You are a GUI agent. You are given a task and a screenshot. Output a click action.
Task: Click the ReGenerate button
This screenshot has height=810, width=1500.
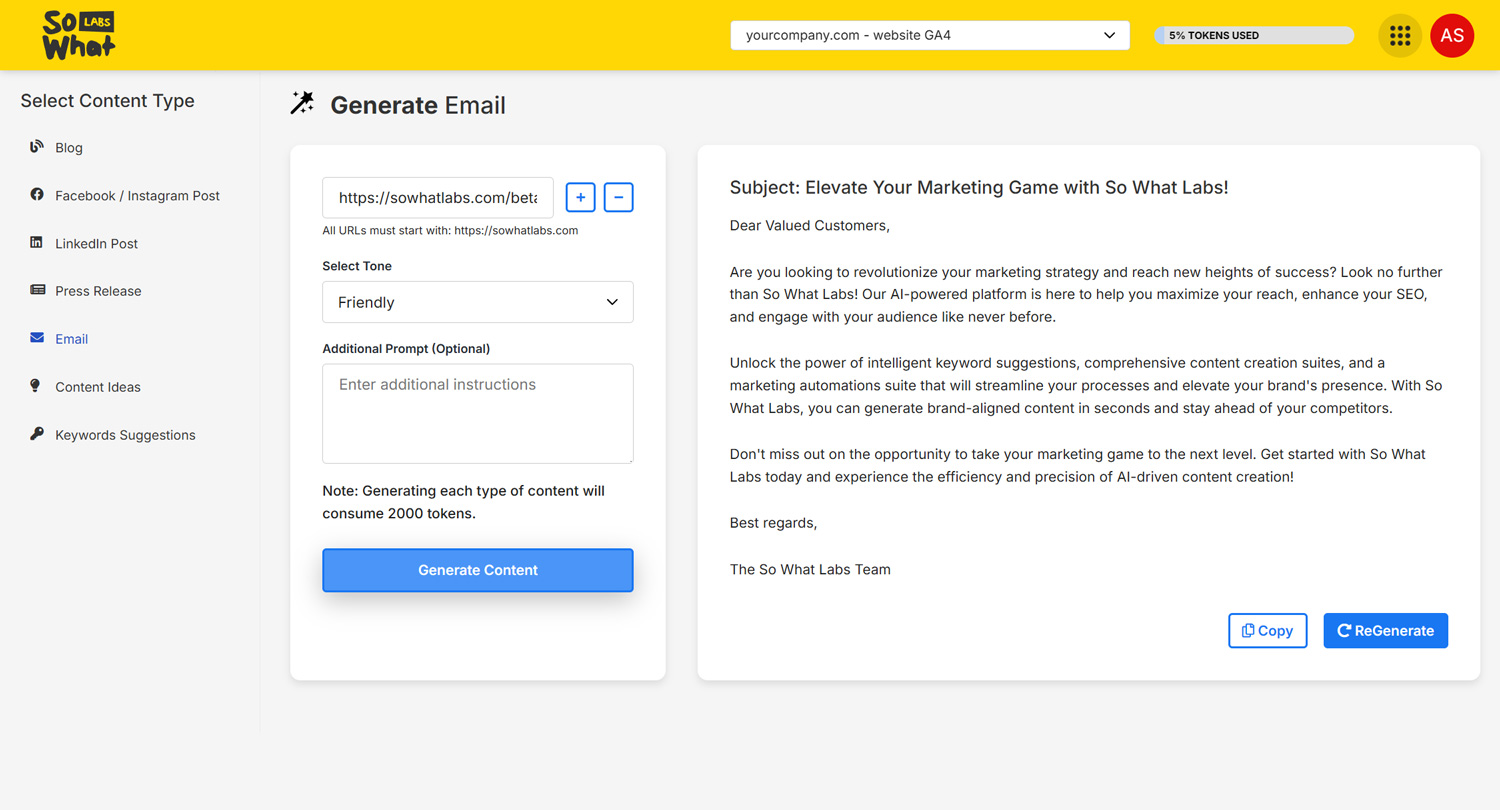(x=1386, y=631)
